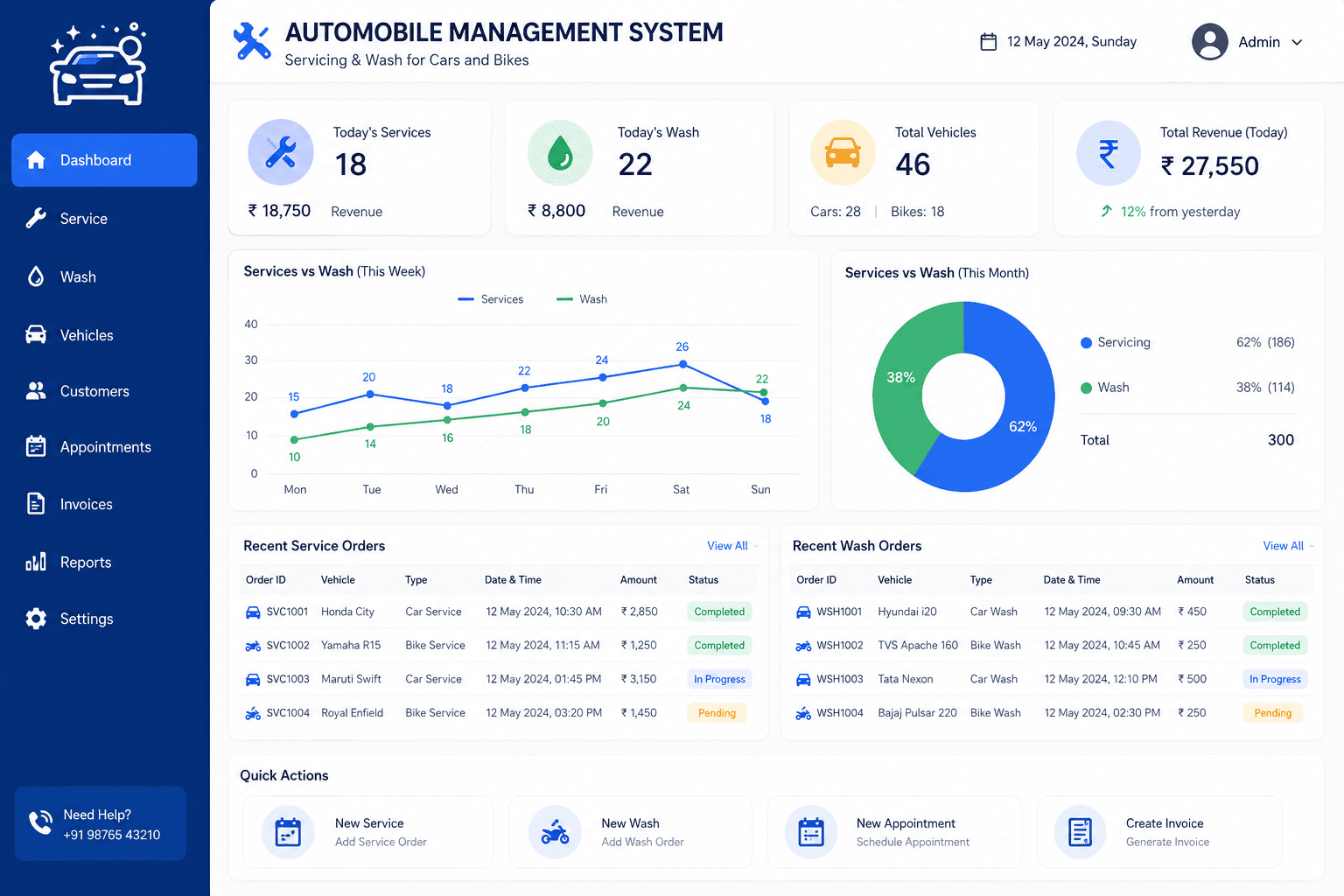Click the Total Vehicles car icon
1344x896 pixels.
point(843,152)
